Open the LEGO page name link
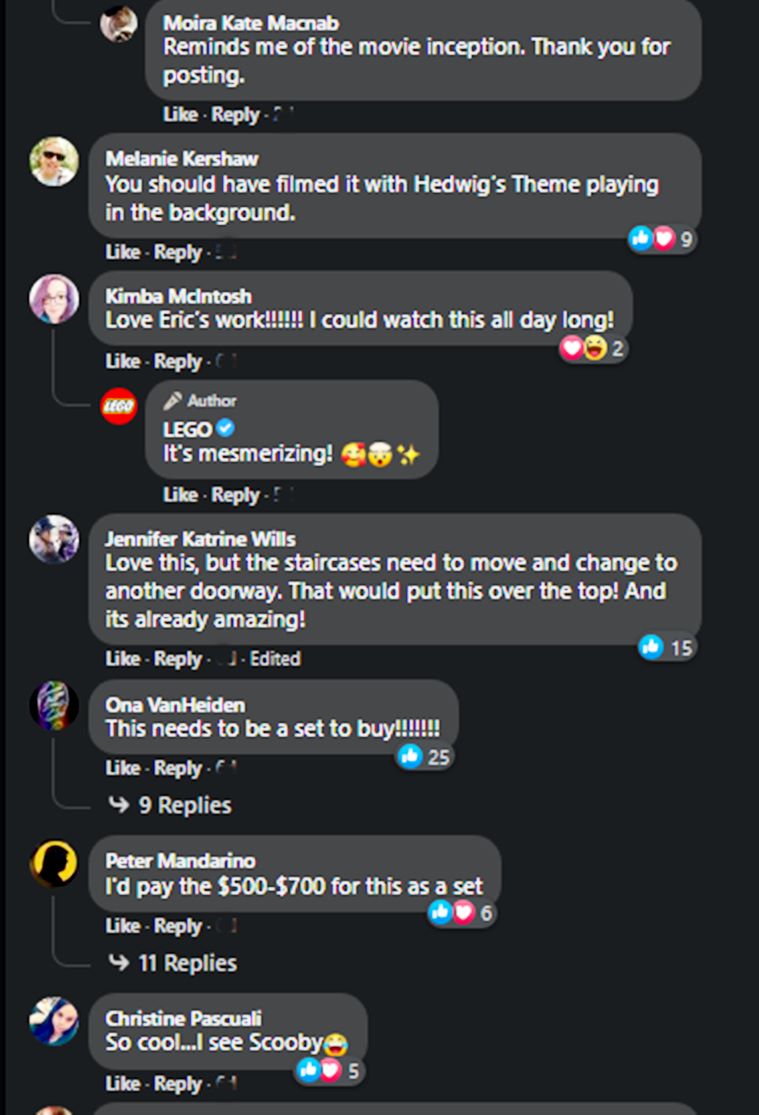This screenshot has height=1115, width=759. [x=187, y=428]
